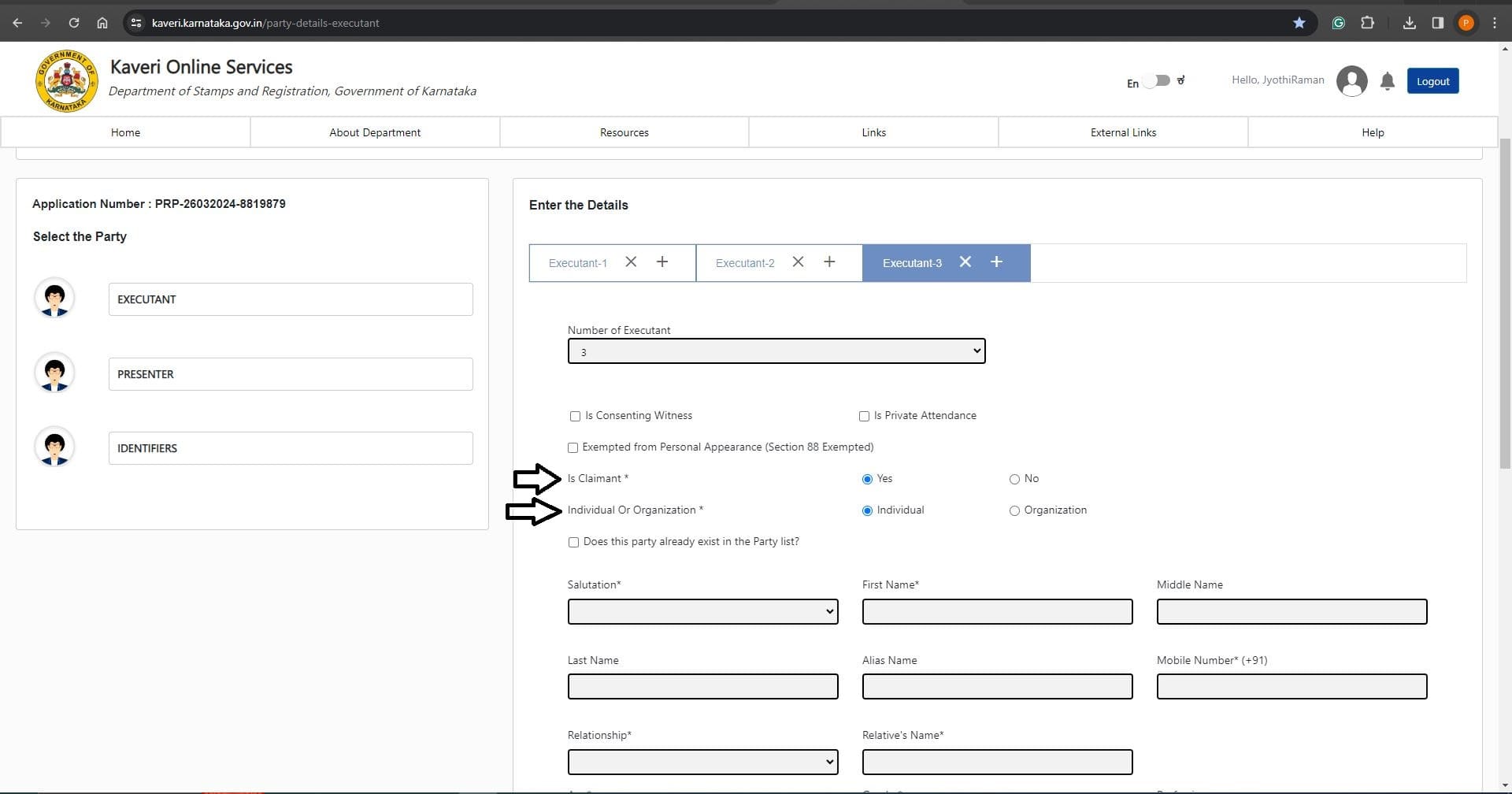The height and width of the screenshot is (794, 1512).
Task: Expand the Salutation dropdown
Action: pos(702,612)
